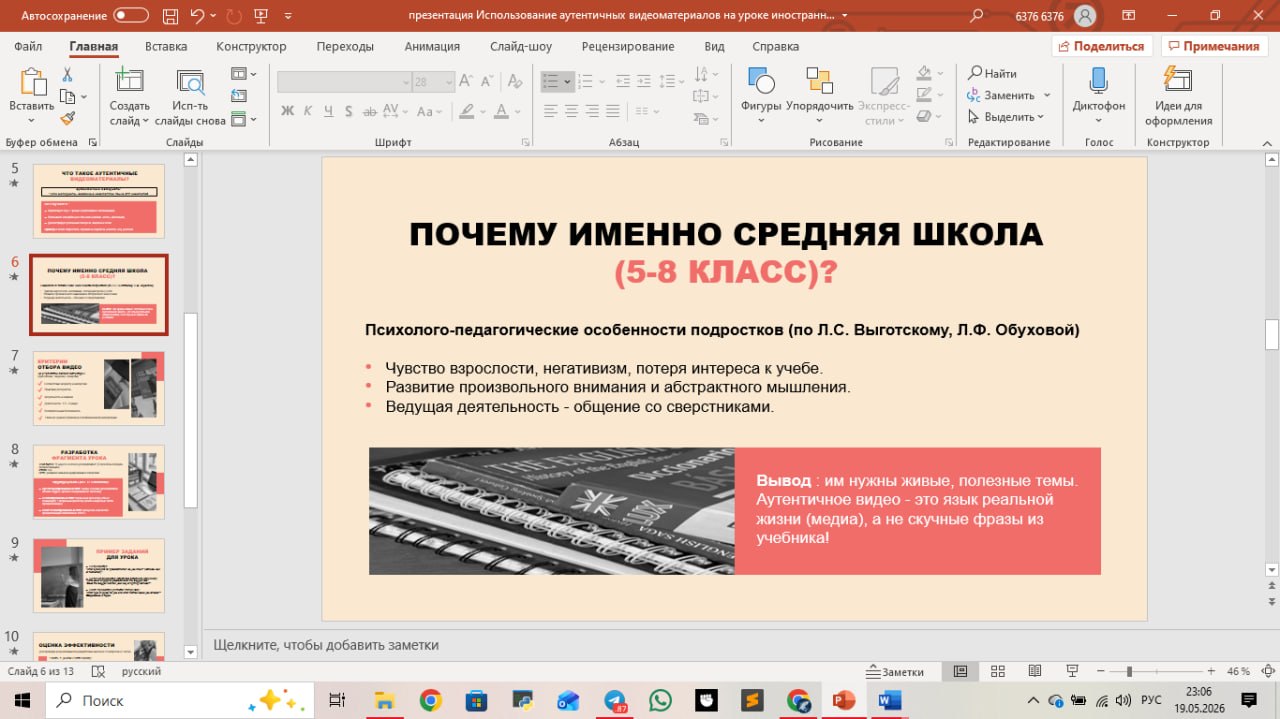1280x719 pixels.
Task: Open the Change Case (Aa) dropdown
Action: 429,110
